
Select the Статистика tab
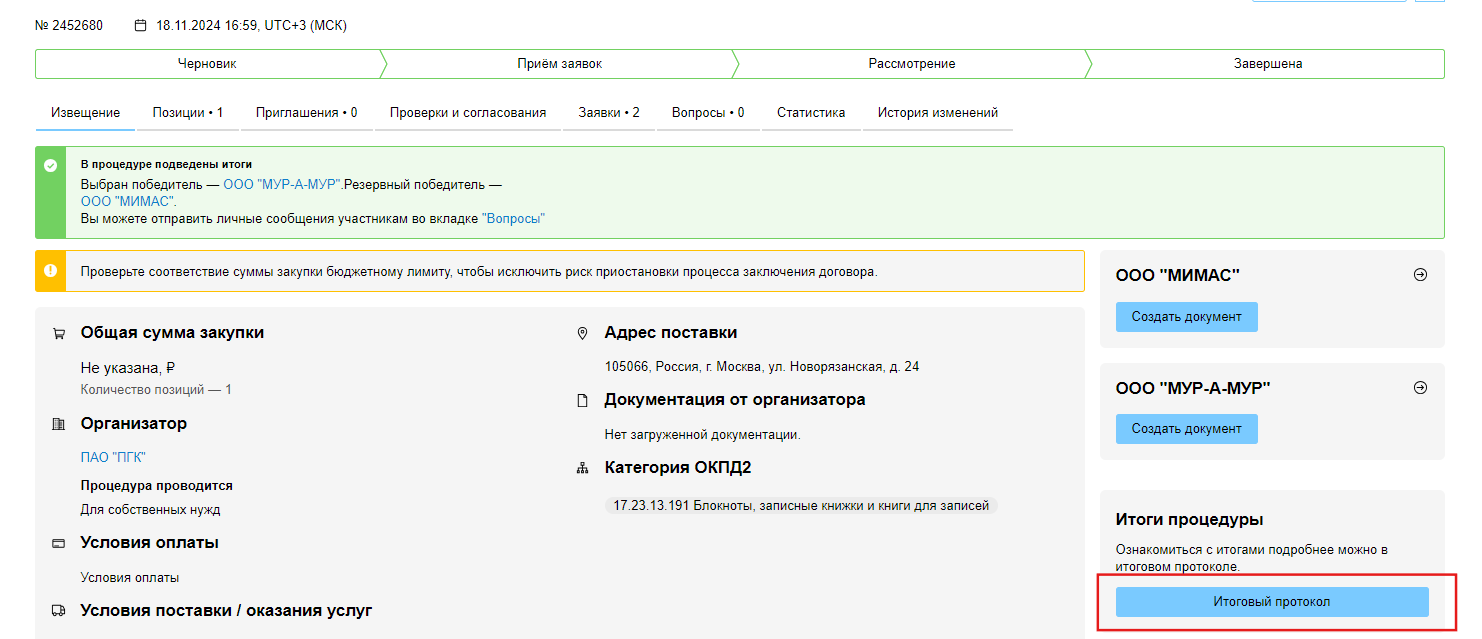coord(810,113)
